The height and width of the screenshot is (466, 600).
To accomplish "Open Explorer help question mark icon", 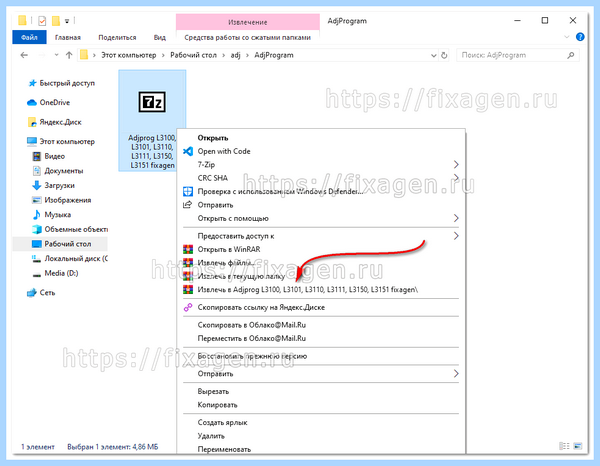I will (580, 37).
